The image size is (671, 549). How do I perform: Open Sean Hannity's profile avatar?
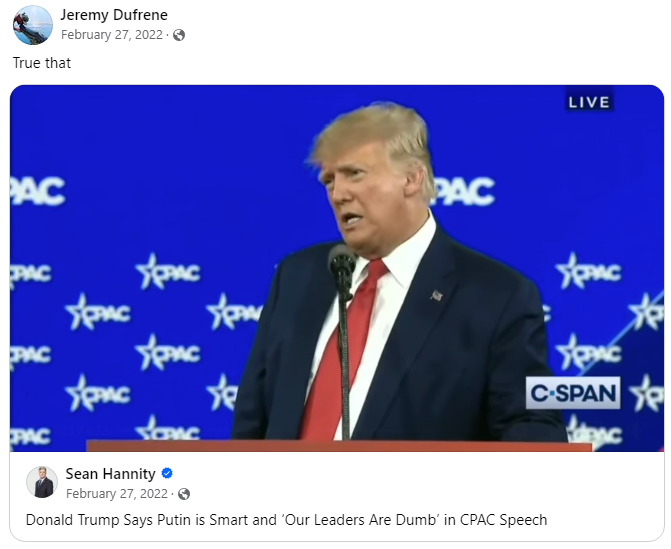pyautogui.click(x=42, y=482)
